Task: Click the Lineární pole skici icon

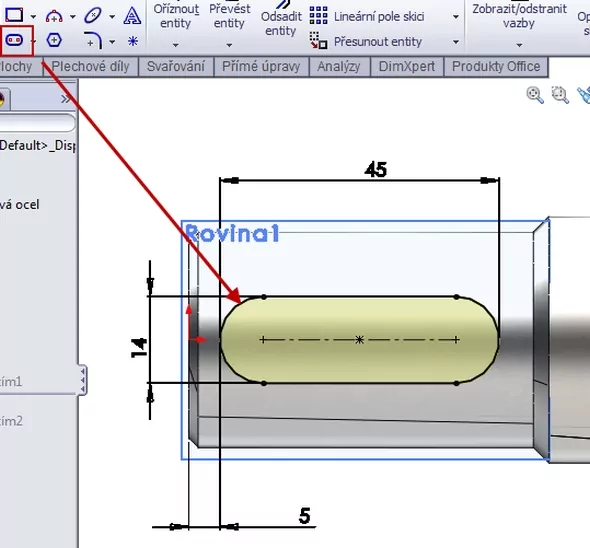Action: 318,15
